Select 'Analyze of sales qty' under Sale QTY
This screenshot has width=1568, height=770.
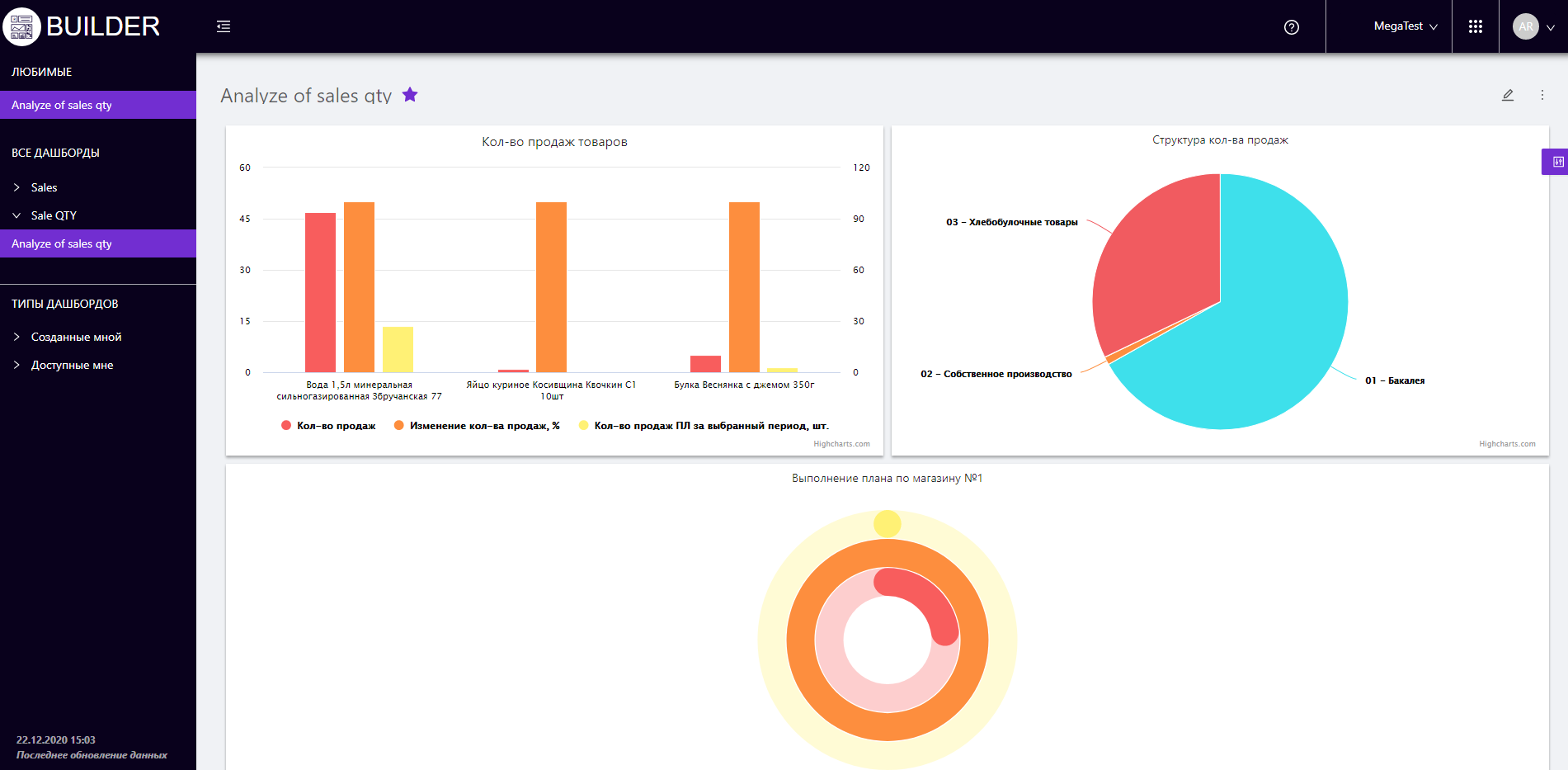62,243
